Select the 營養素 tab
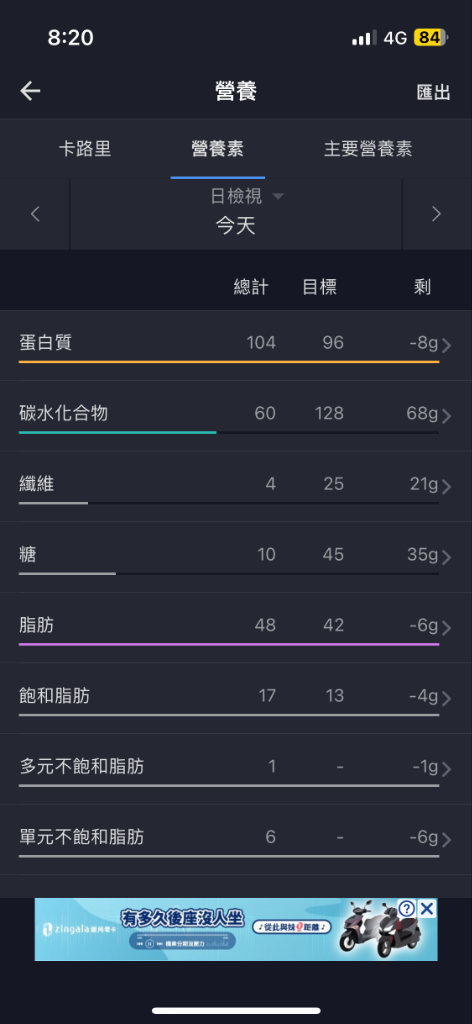This screenshot has width=472, height=1024. 217,148
